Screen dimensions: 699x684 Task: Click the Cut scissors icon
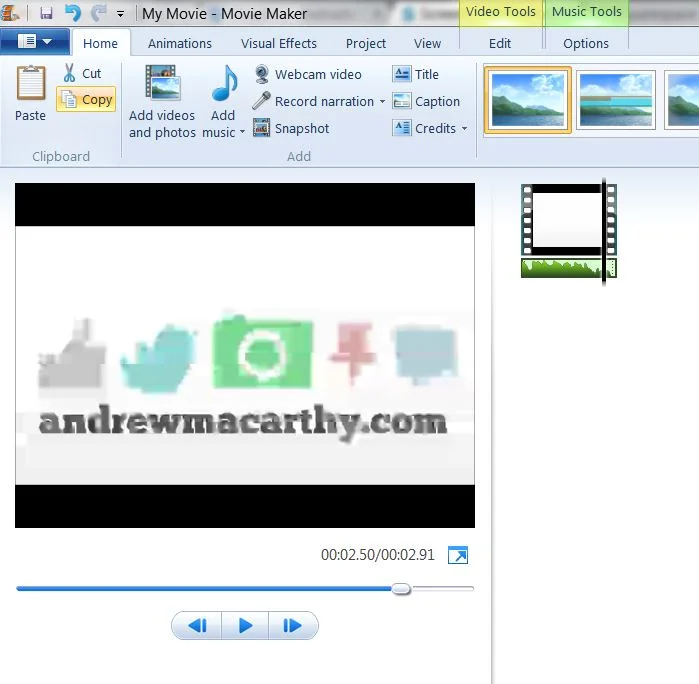click(x=69, y=73)
